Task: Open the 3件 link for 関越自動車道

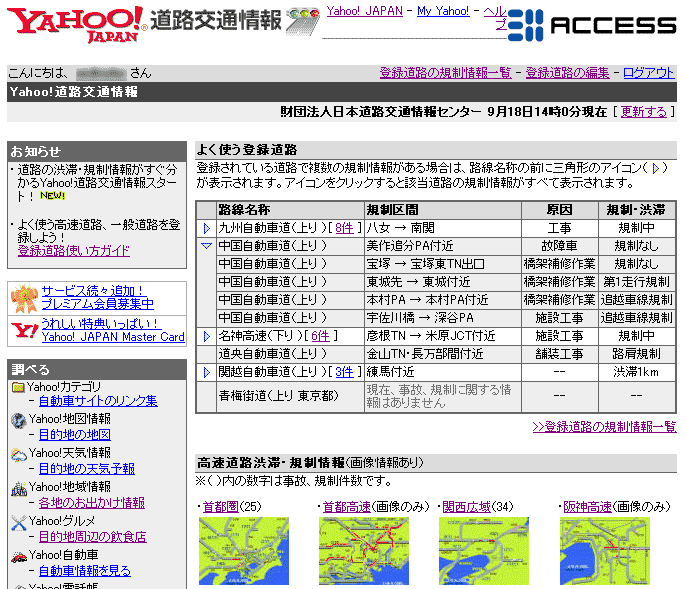Action: (344, 372)
